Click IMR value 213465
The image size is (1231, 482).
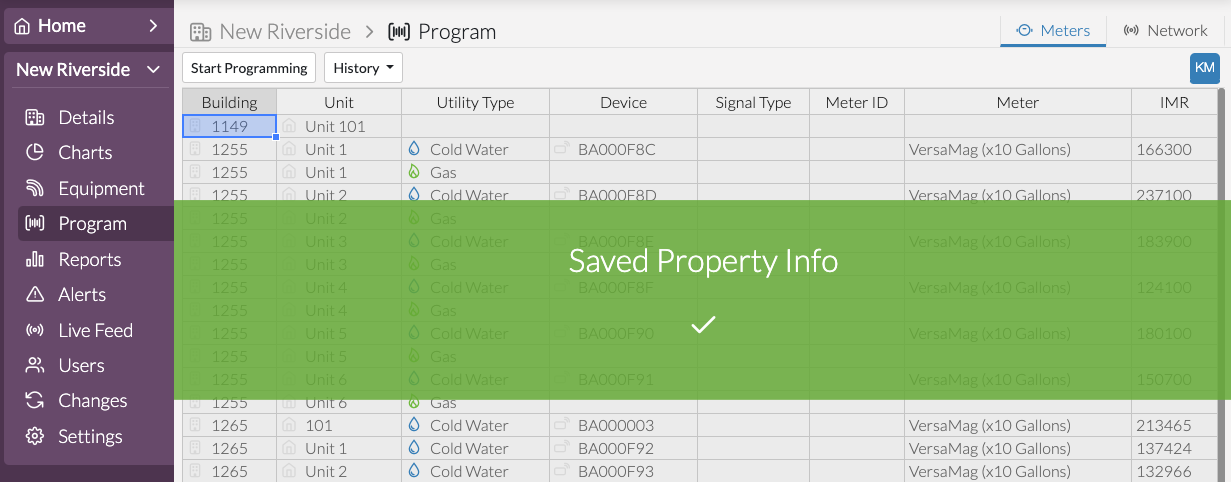[1173, 425]
